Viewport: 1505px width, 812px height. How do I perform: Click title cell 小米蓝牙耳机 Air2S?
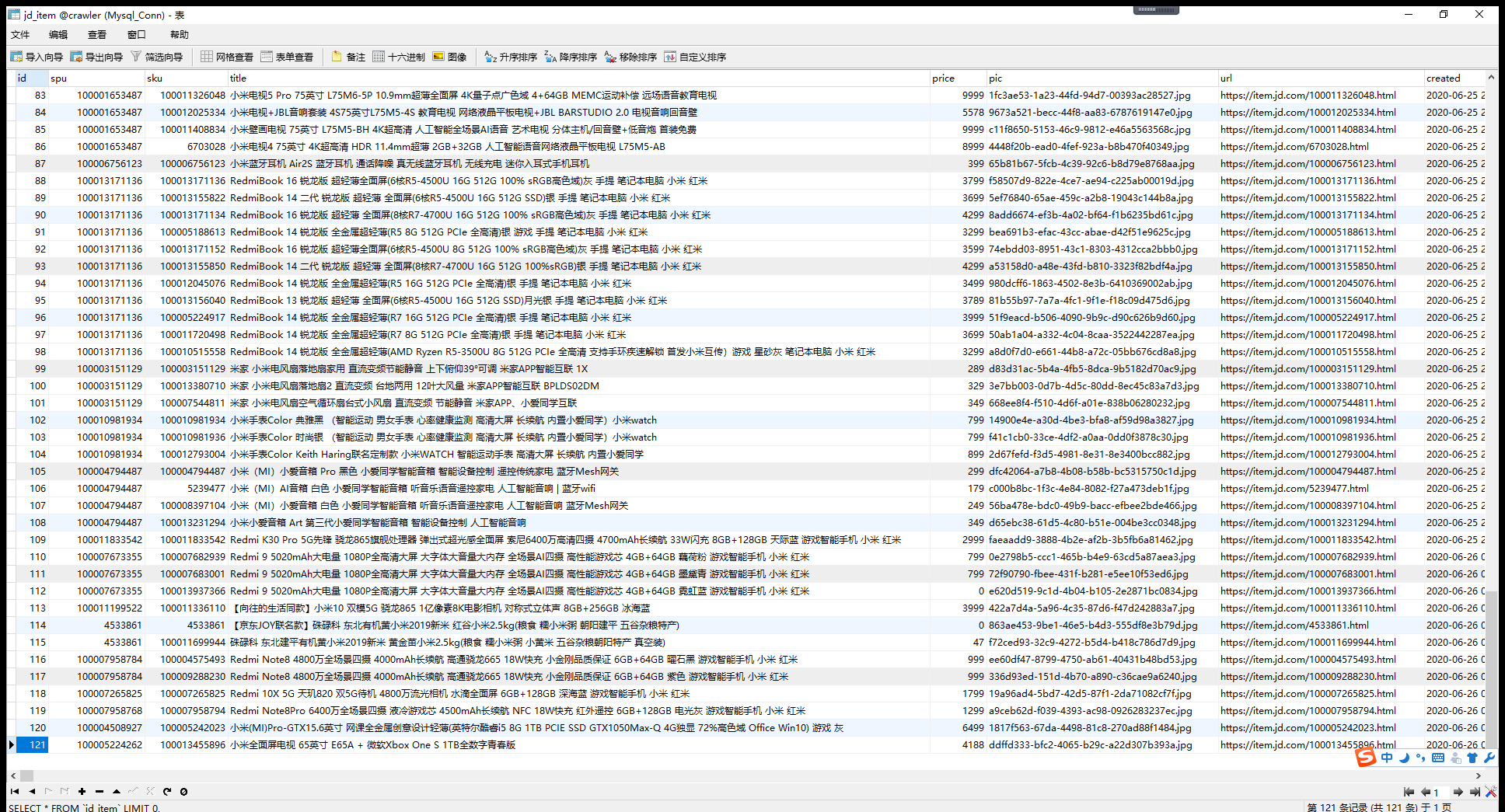578,163
